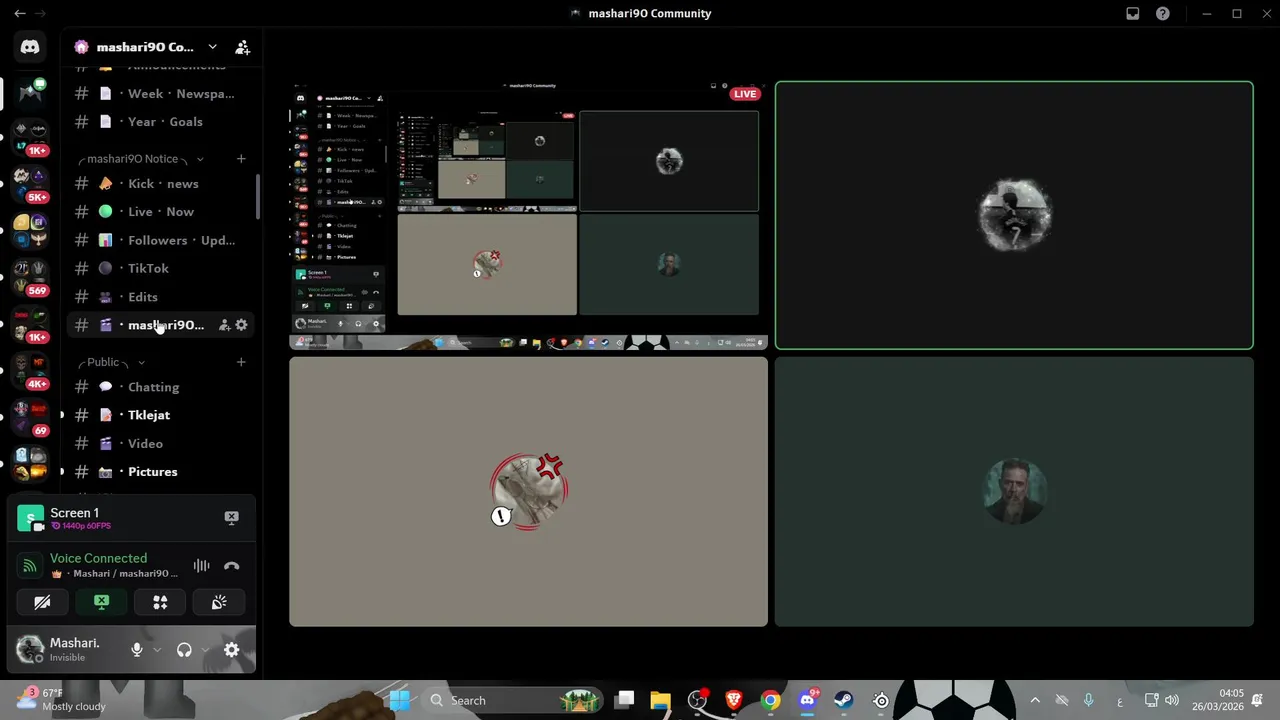Open User Settings gear icon
Viewport: 1280px width, 720px height.
pos(231,650)
